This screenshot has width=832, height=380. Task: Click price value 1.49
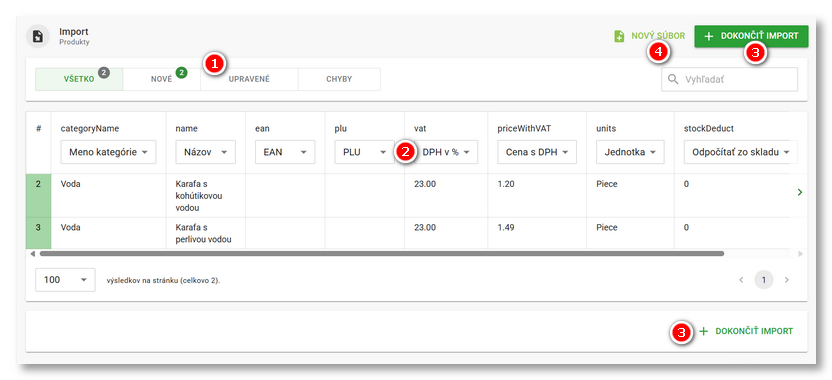(506, 227)
